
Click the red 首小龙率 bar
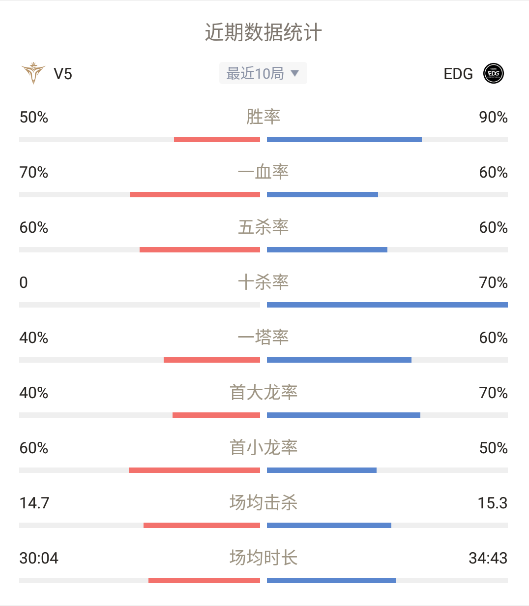click(x=194, y=470)
